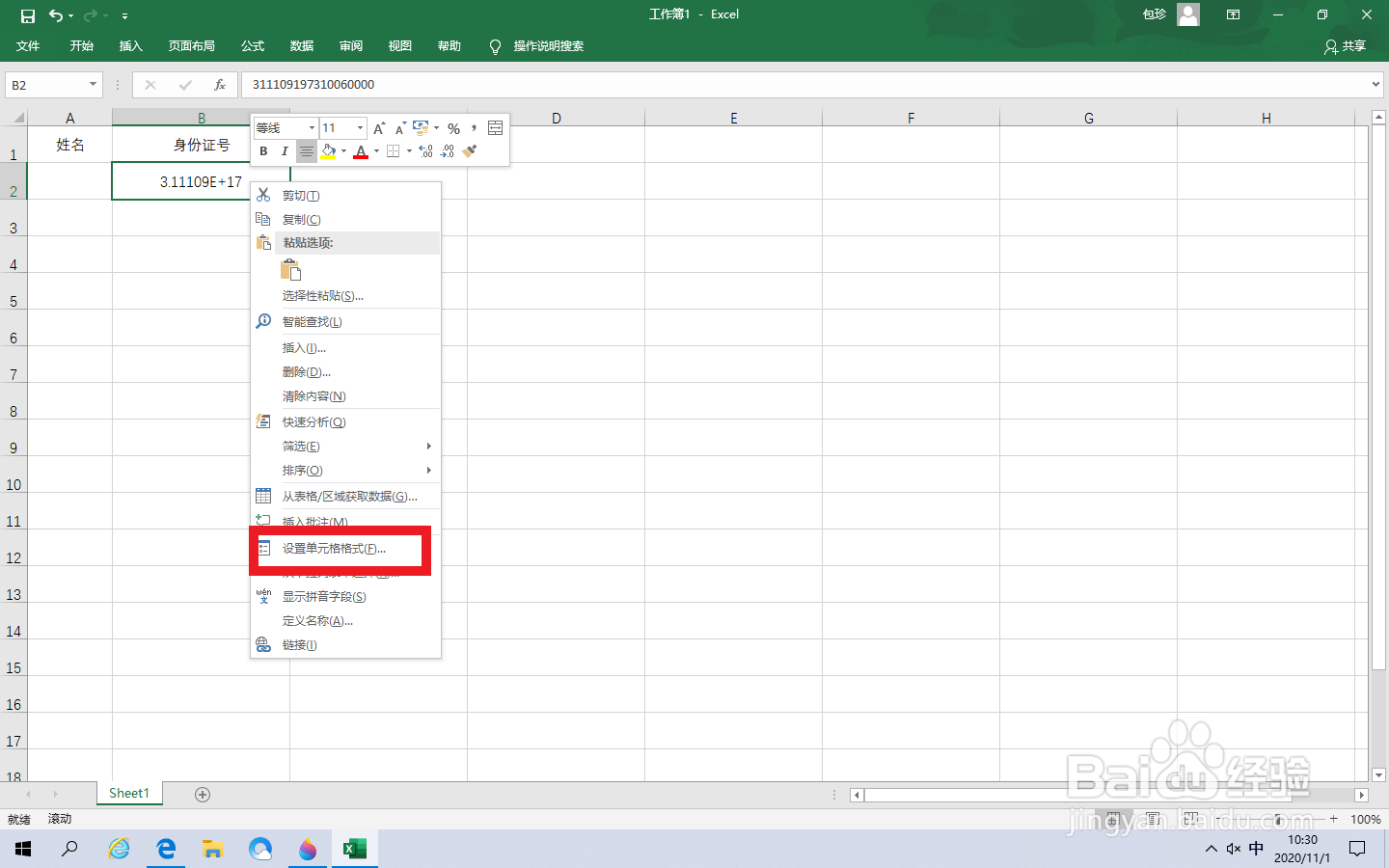
Task: Click the Name Box showing B2
Action: (53, 85)
